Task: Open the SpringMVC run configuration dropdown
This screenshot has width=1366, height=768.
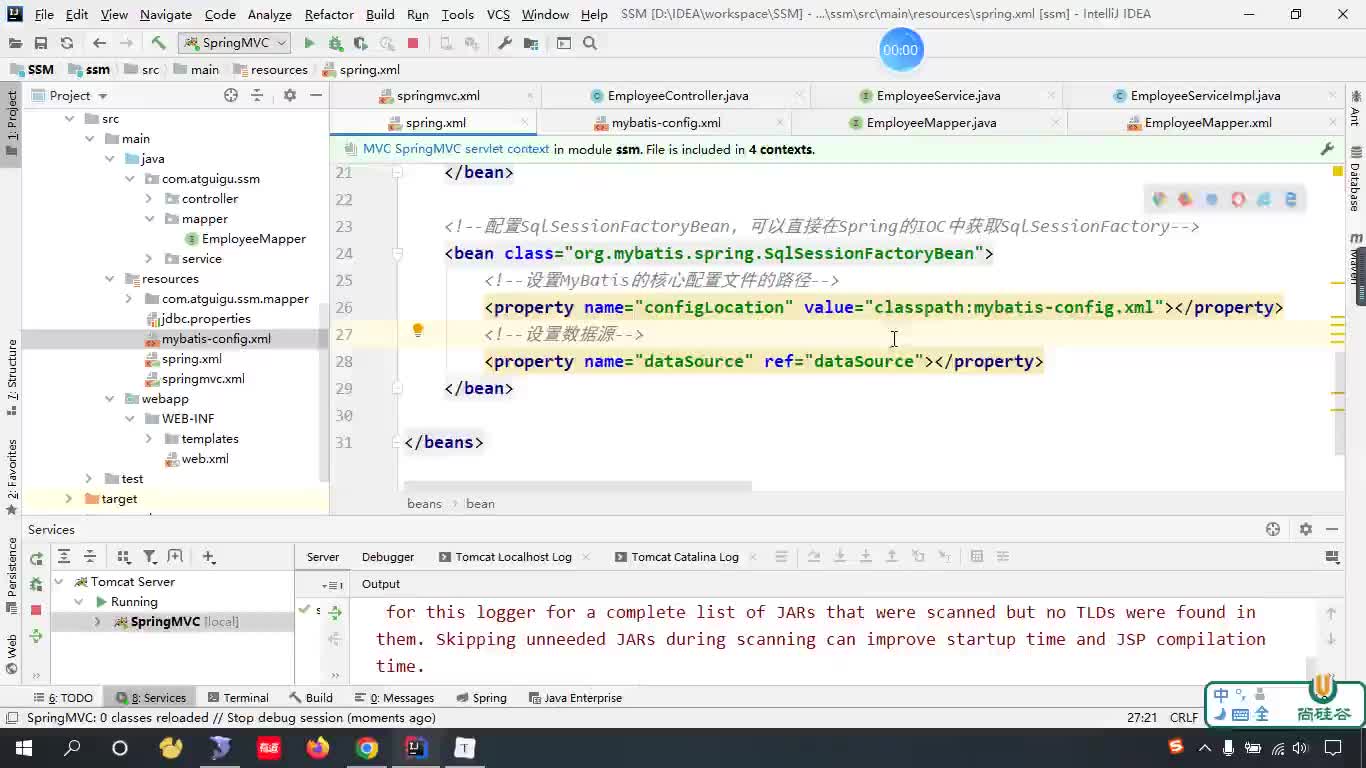Action: coord(234,43)
